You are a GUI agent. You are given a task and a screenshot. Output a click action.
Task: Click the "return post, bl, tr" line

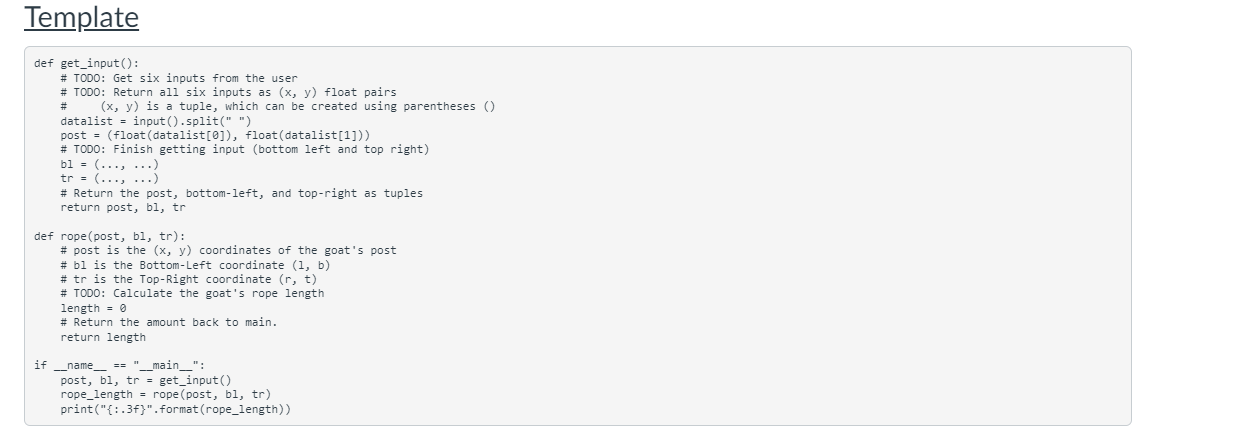pyautogui.click(x=123, y=207)
